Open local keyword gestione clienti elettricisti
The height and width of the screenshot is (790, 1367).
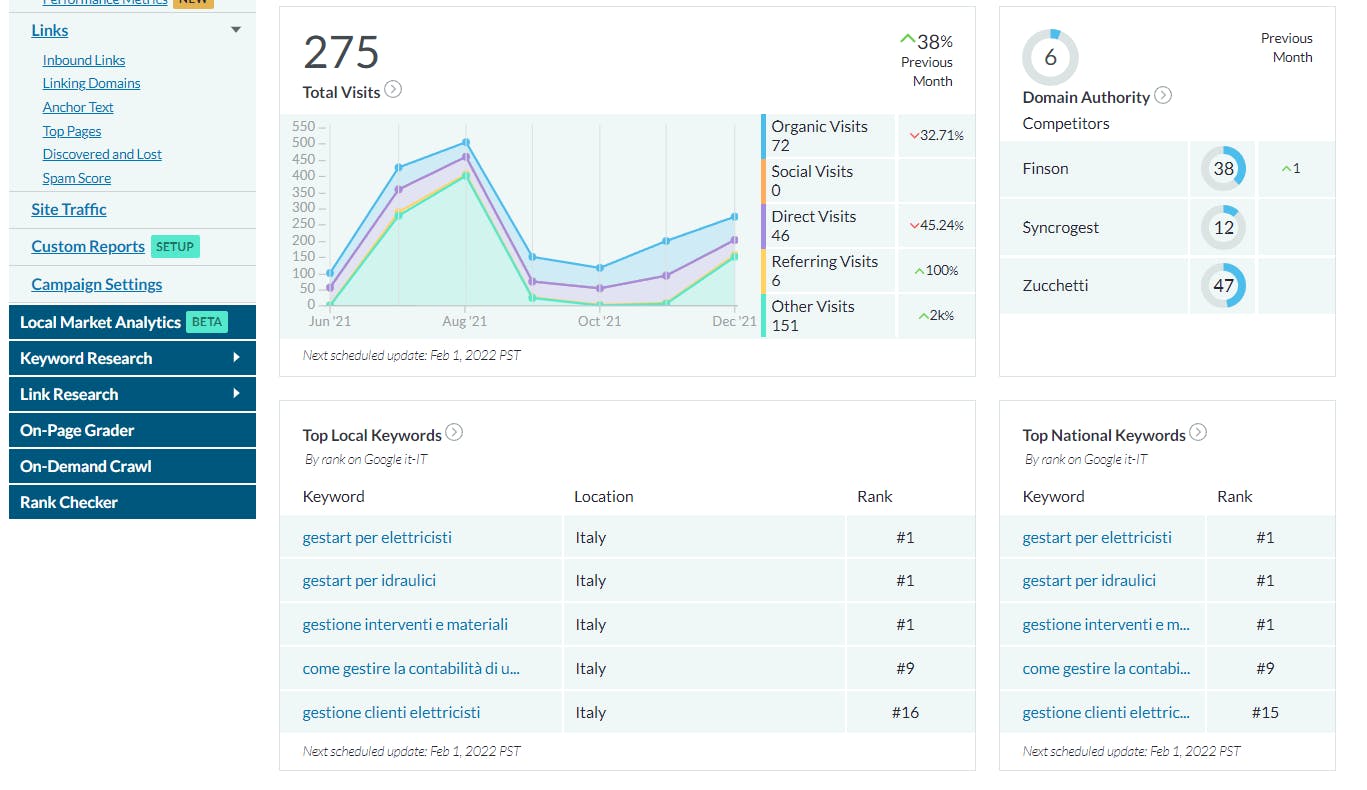tap(391, 712)
